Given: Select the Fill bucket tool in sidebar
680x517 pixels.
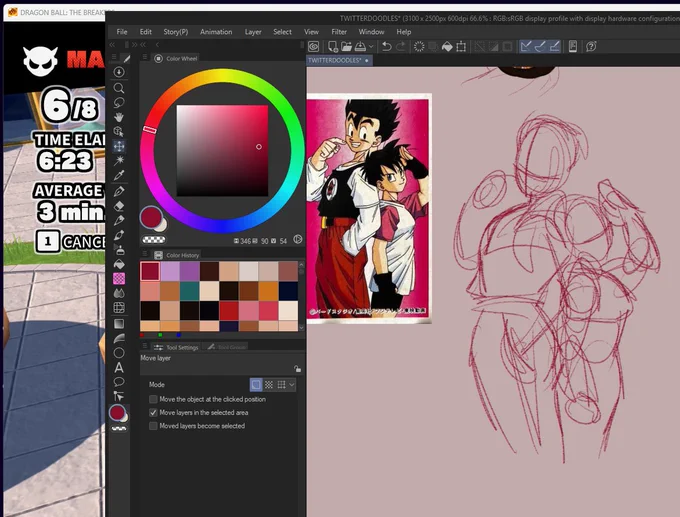Looking at the screenshot, I should pyautogui.click(x=119, y=264).
